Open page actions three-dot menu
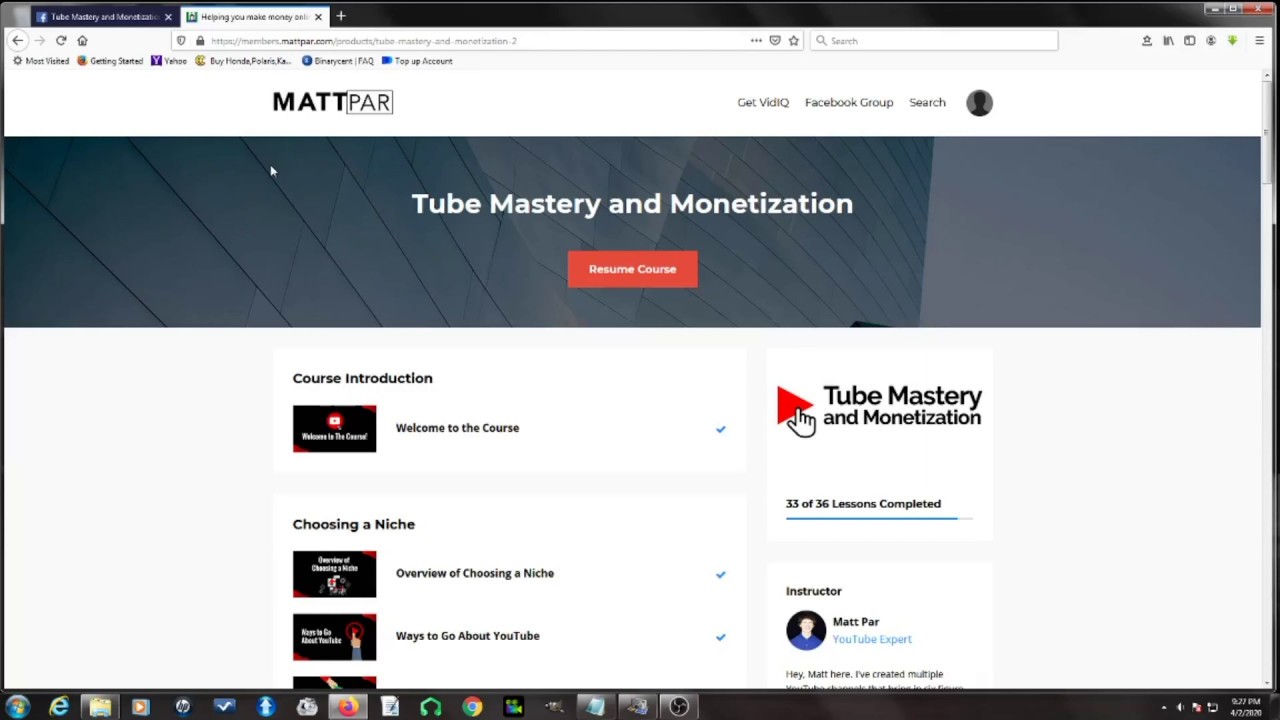The width and height of the screenshot is (1280, 720). coord(756,41)
